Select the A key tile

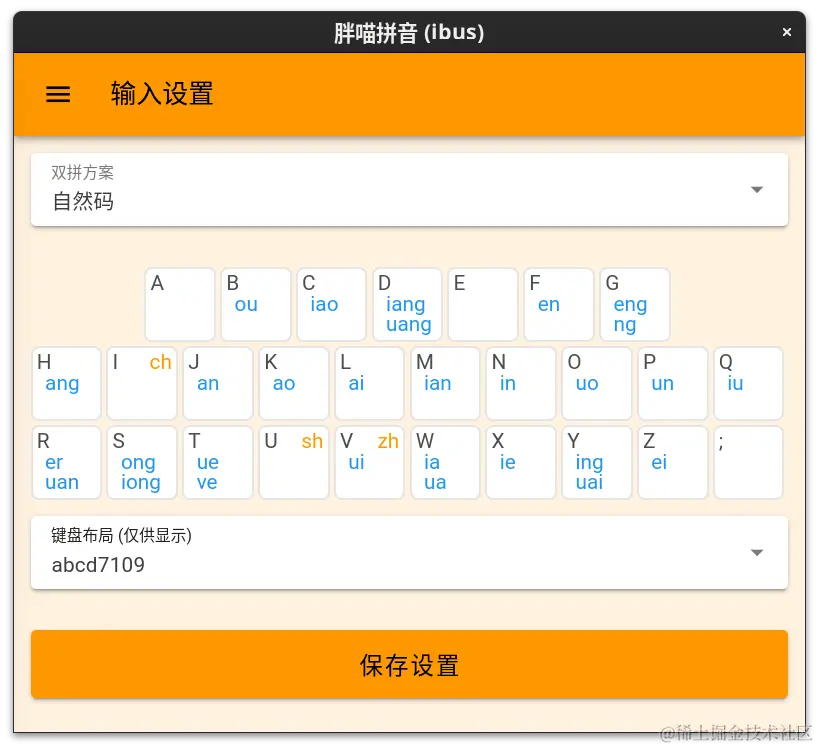click(x=179, y=304)
